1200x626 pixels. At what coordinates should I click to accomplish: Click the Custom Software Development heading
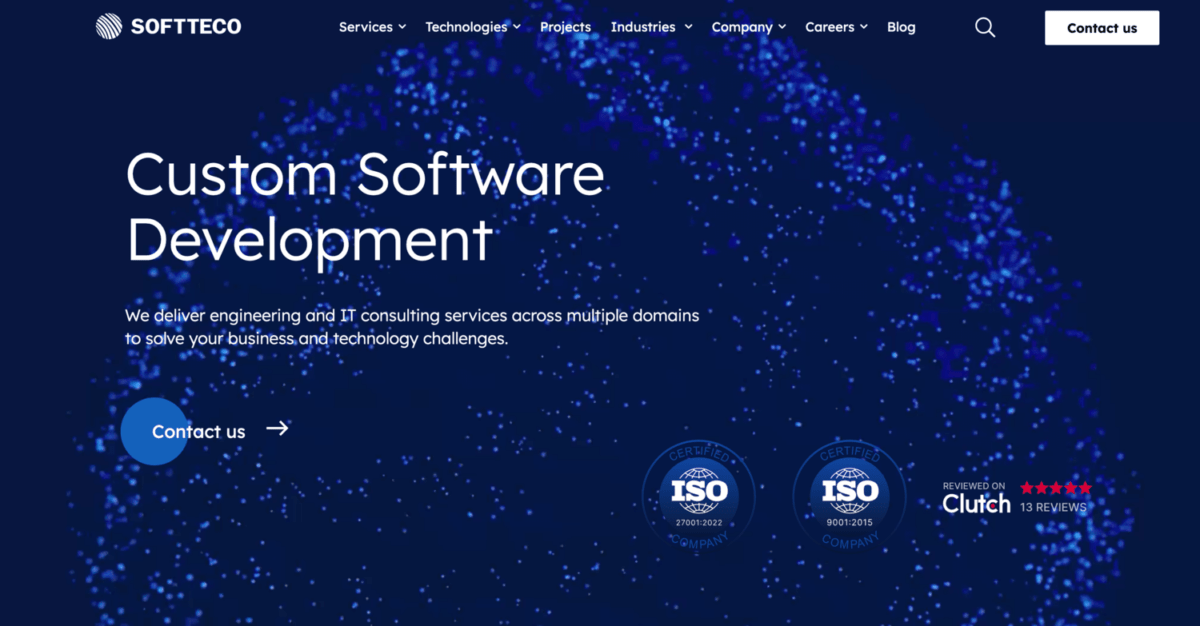(364, 205)
